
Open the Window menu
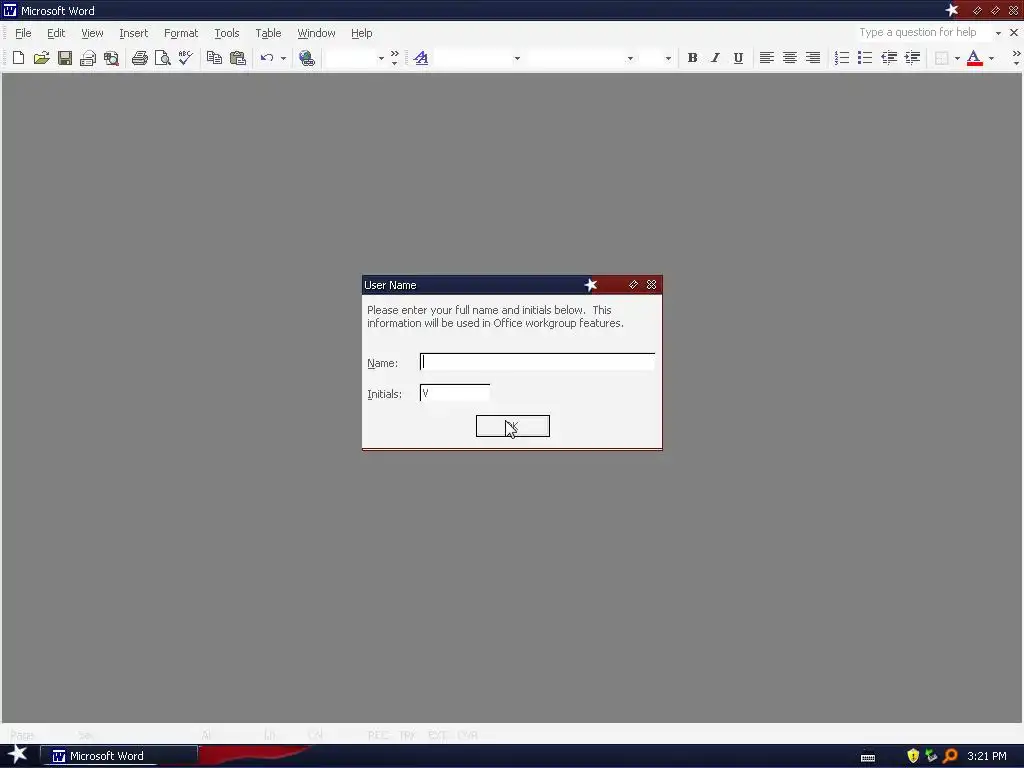click(x=316, y=33)
